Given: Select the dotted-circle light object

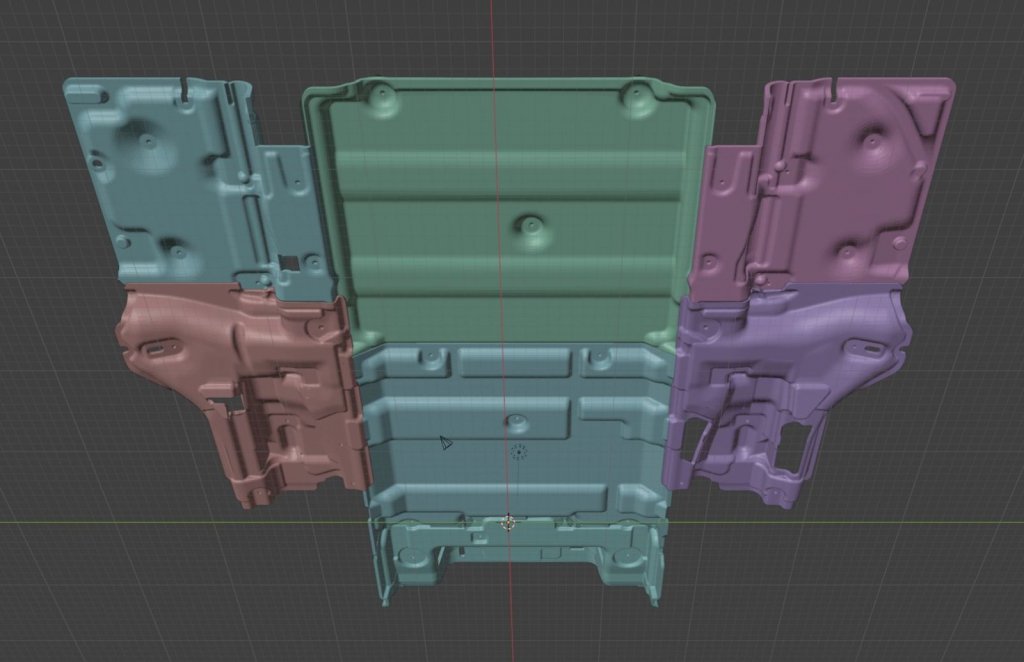Looking at the screenshot, I should pos(519,452).
